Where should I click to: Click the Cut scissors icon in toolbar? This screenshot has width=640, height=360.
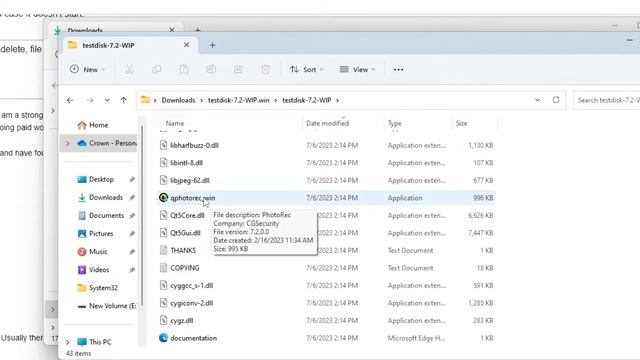pos(129,69)
